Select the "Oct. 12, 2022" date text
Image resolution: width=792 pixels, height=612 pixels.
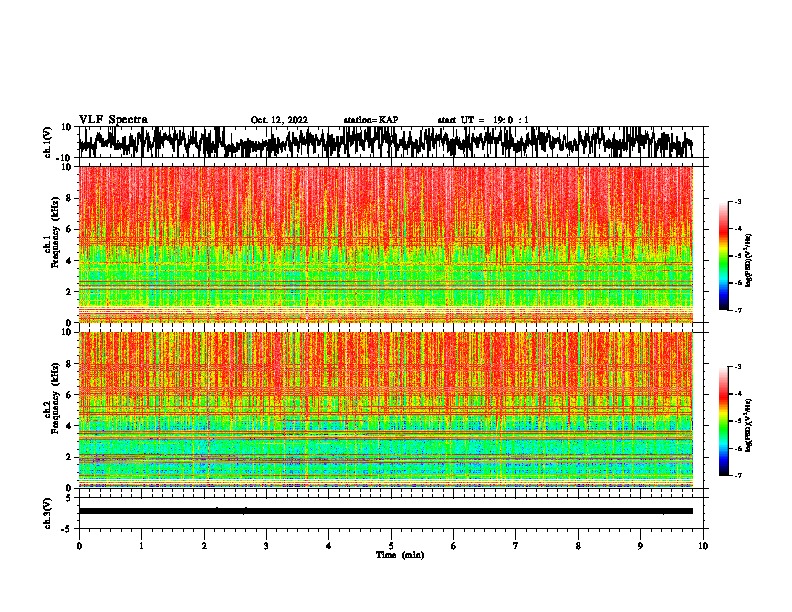pos(279,120)
